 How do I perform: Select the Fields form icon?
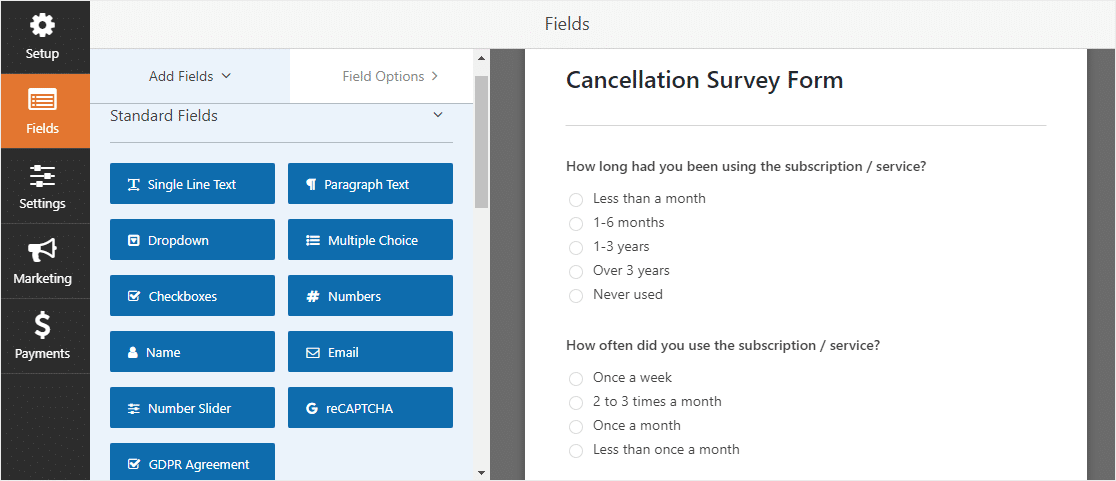click(42, 102)
